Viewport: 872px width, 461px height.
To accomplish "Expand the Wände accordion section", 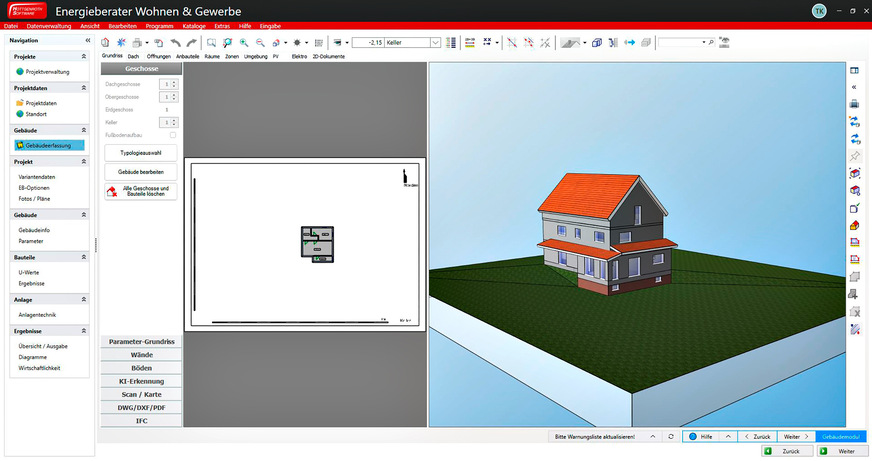I will [141, 355].
